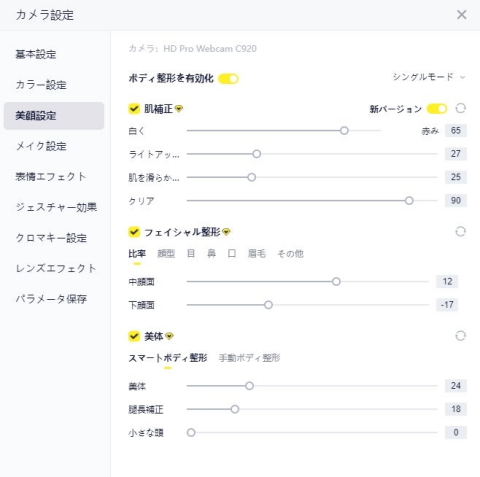Click the 中顔面 value field showing 12
Image resolution: width=480 pixels, height=477 pixels.
447,281
